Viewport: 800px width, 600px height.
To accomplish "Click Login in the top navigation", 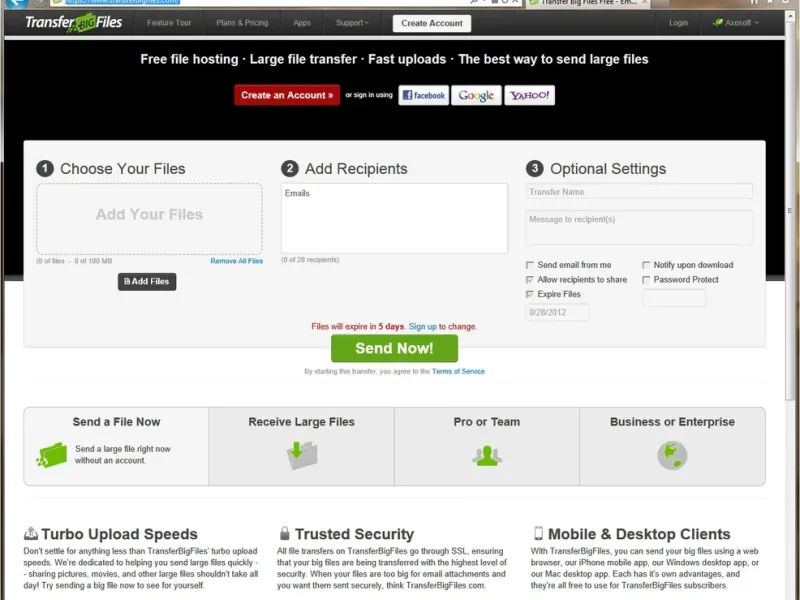I will 678,23.
